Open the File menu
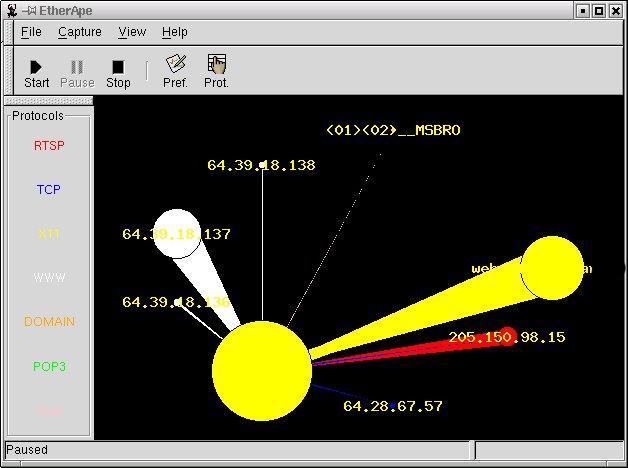628x468 pixels. coord(31,32)
